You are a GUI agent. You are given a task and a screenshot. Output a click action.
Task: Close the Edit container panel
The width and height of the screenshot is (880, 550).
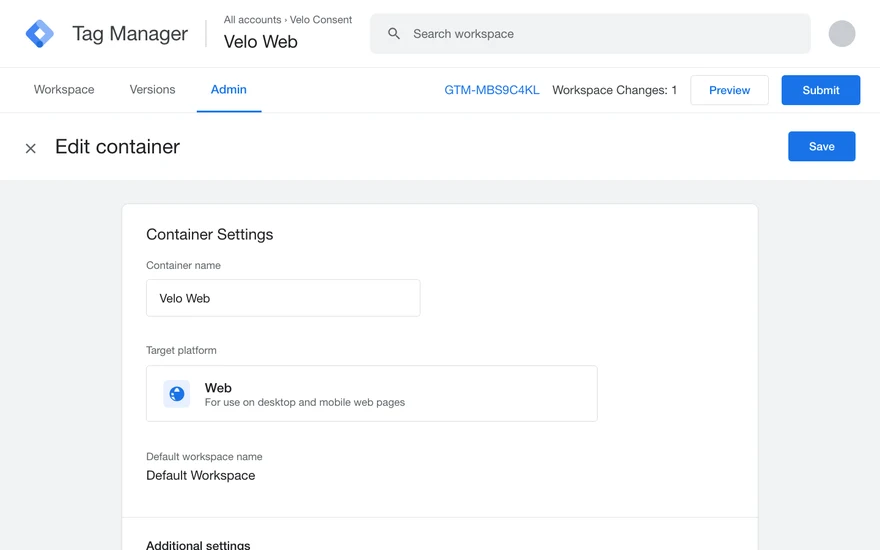click(x=31, y=148)
